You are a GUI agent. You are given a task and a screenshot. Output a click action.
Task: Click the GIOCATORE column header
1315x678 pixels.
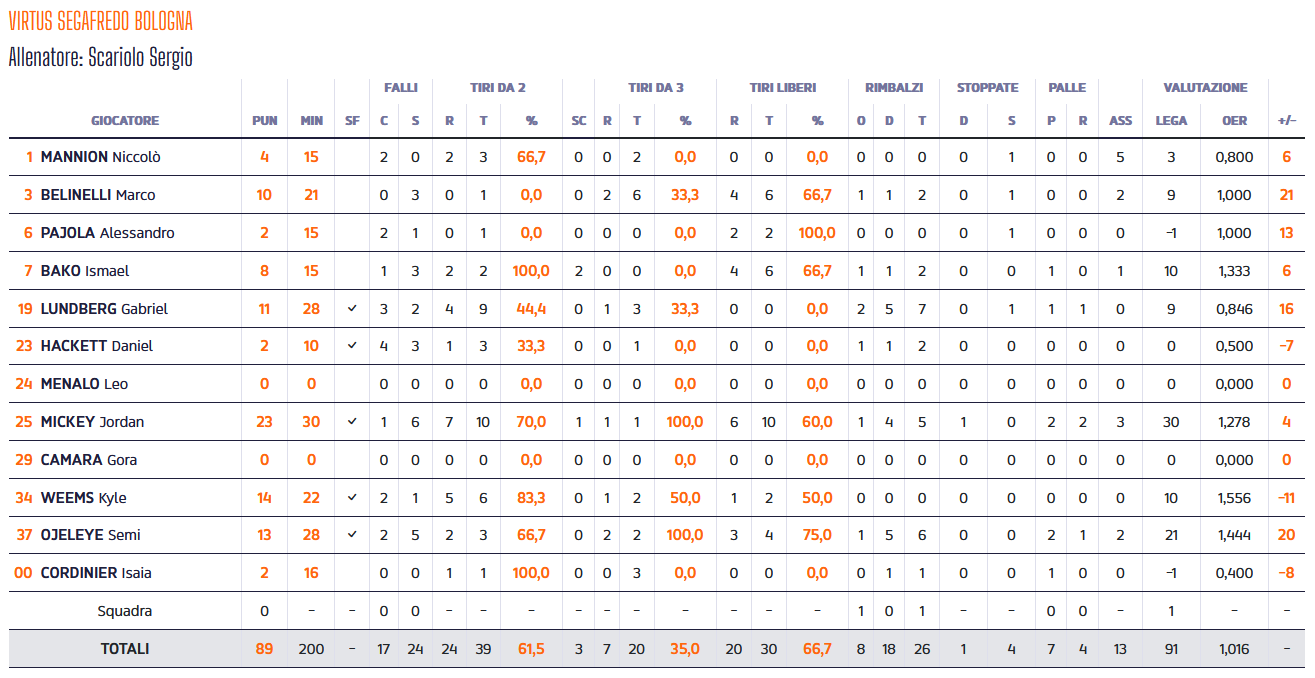click(x=125, y=121)
